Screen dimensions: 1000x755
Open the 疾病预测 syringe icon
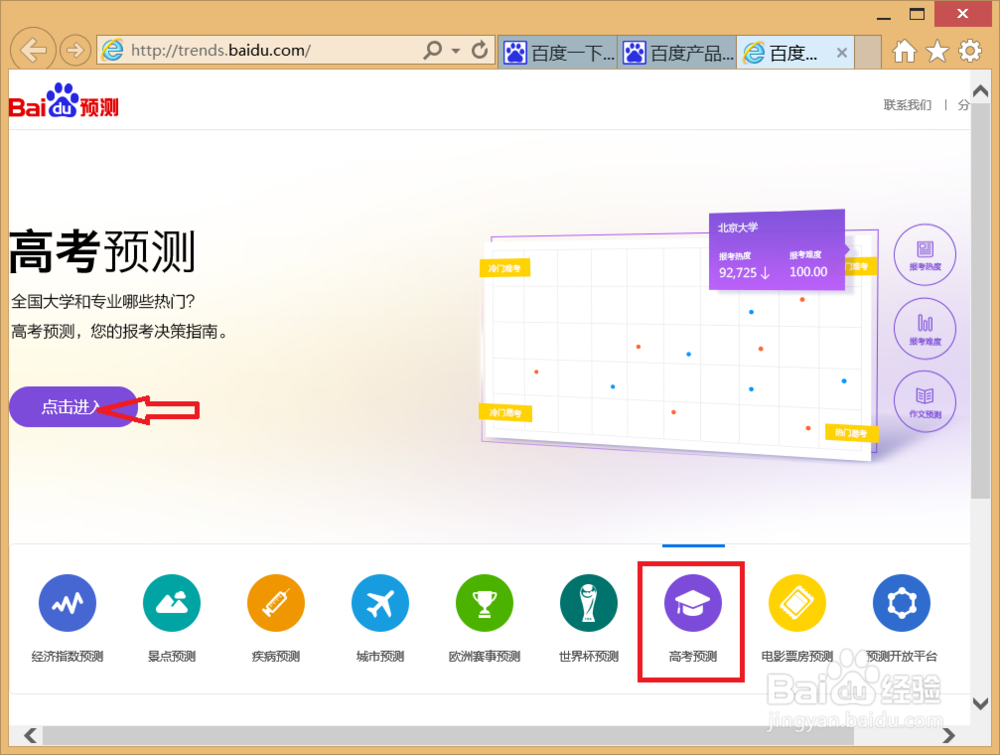pyautogui.click(x=276, y=603)
